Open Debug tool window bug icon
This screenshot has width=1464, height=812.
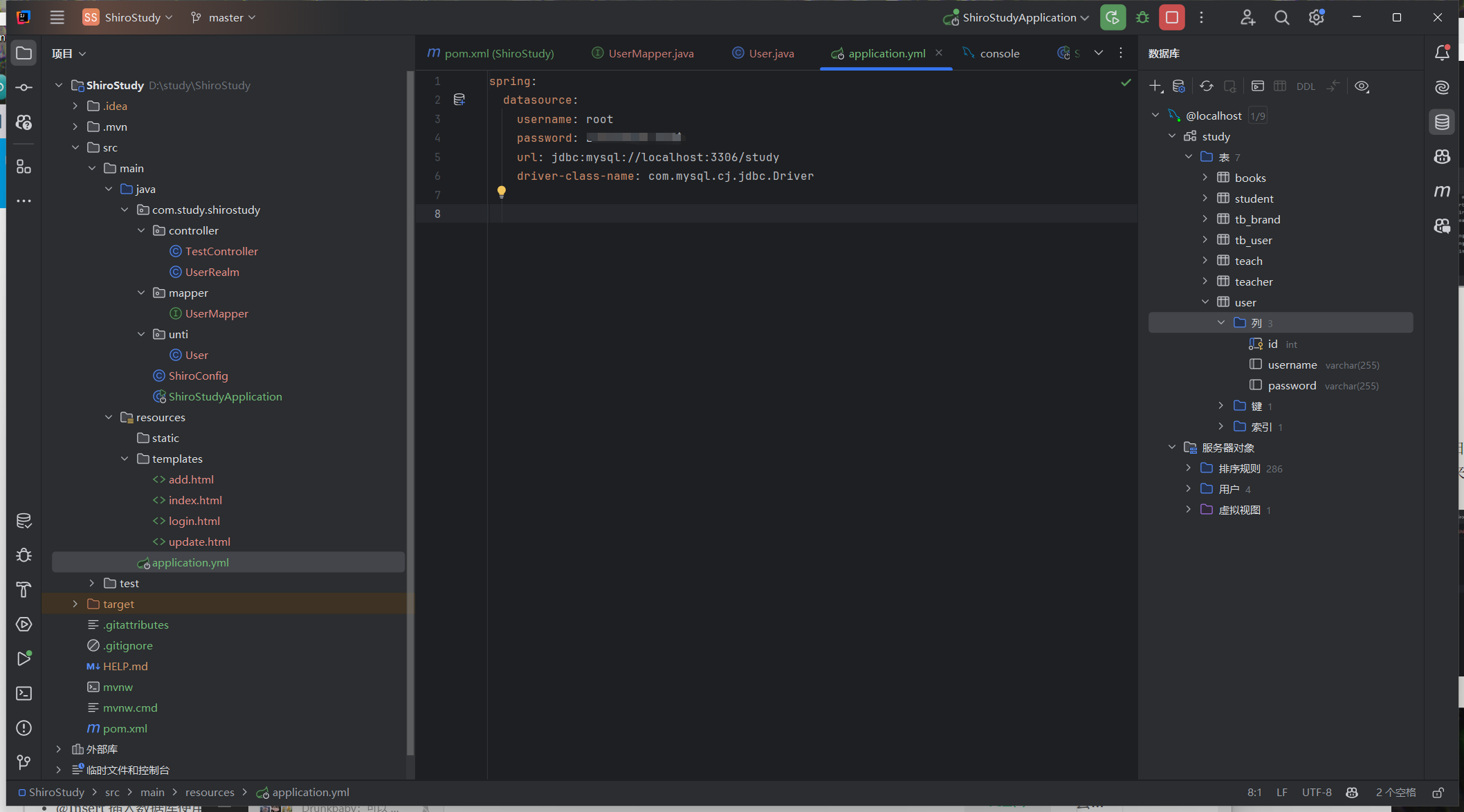[x=24, y=555]
